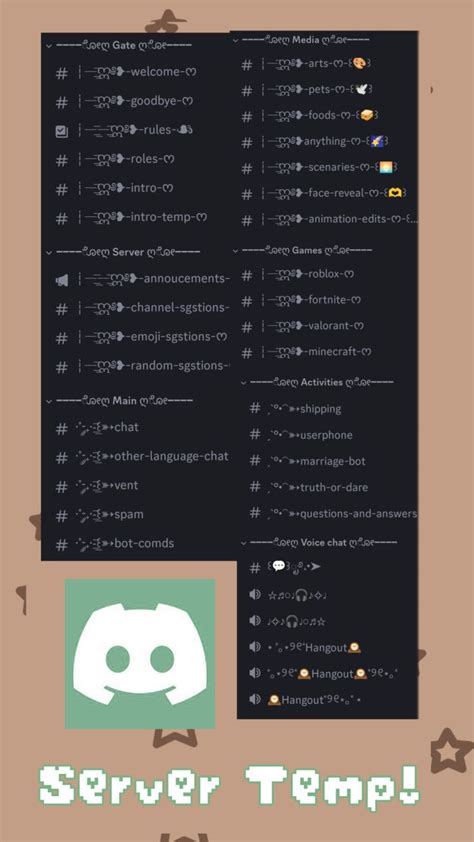Select the minecraft channel
This screenshot has width=474, height=842.
coord(327,352)
